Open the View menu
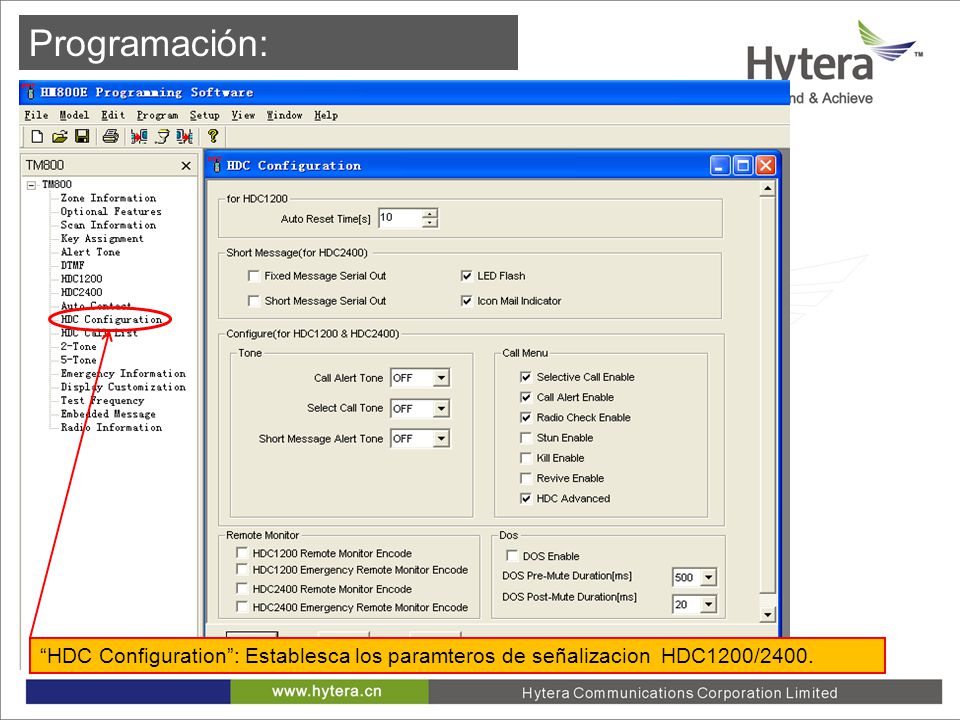 pyautogui.click(x=243, y=115)
